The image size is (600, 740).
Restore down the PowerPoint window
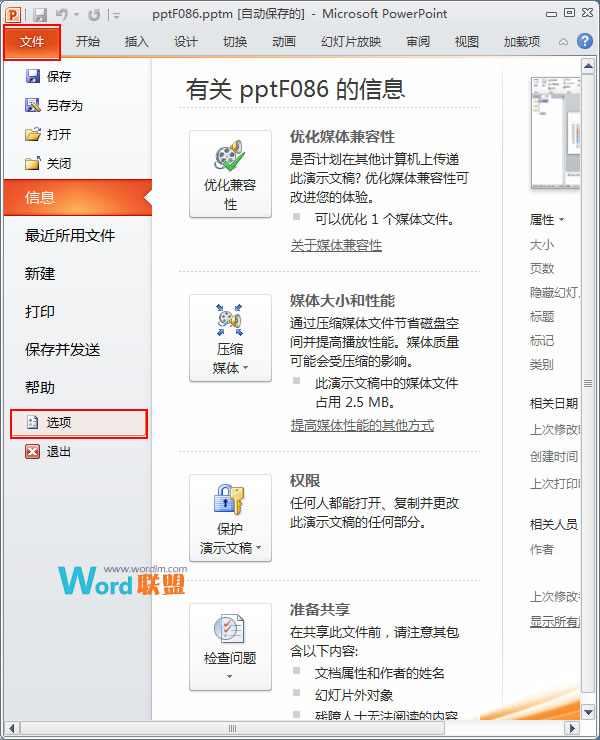coord(570,13)
